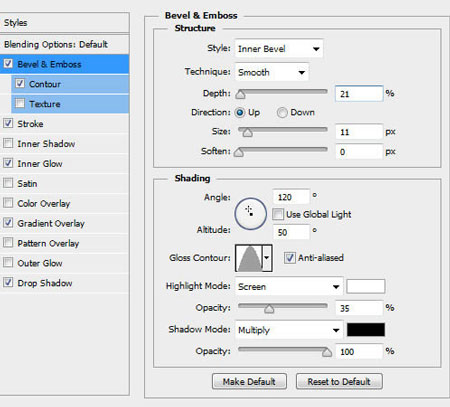Pick the white highlight color swatch
This screenshot has height=407, width=450.
point(366,286)
